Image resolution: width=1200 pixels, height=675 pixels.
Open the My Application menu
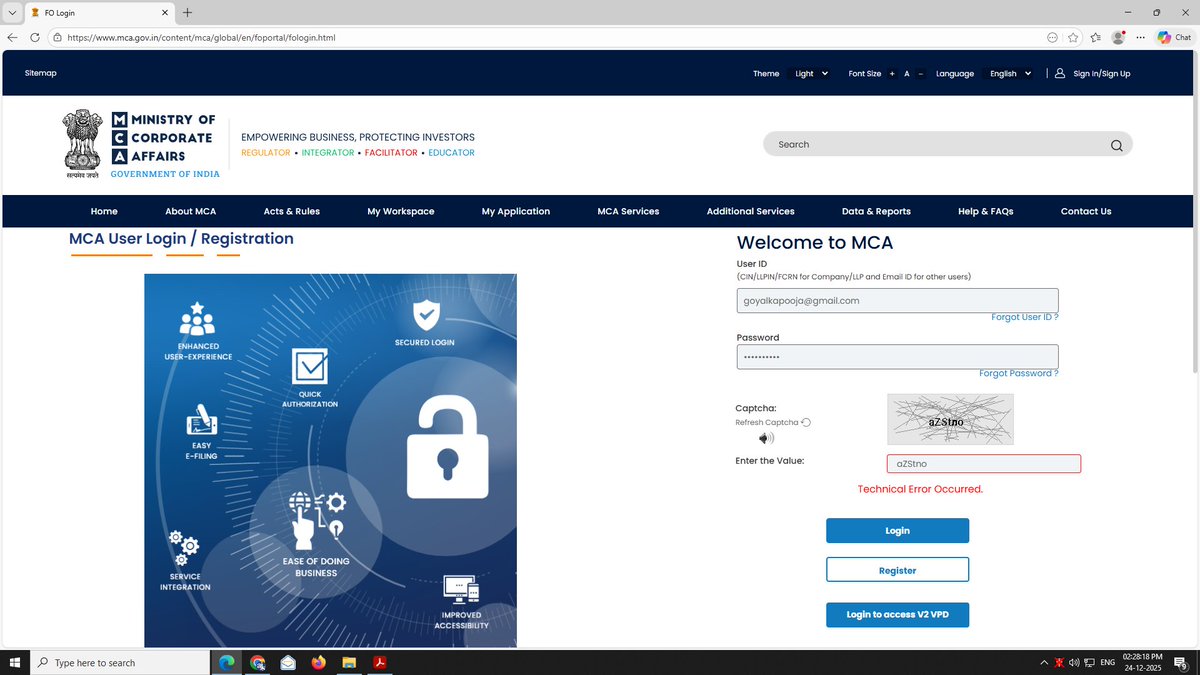click(x=516, y=211)
